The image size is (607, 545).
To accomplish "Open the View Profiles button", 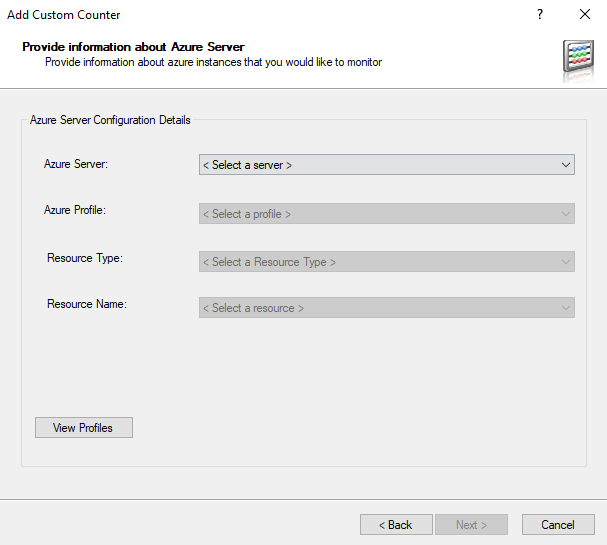I will pyautogui.click(x=83, y=428).
